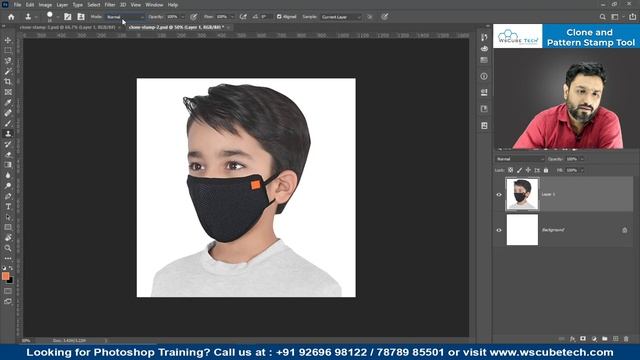Delete layer with trash icon
Image resolution: width=640 pixels, height=360 pixels.
pyautogui.click(x=626, y=339)
